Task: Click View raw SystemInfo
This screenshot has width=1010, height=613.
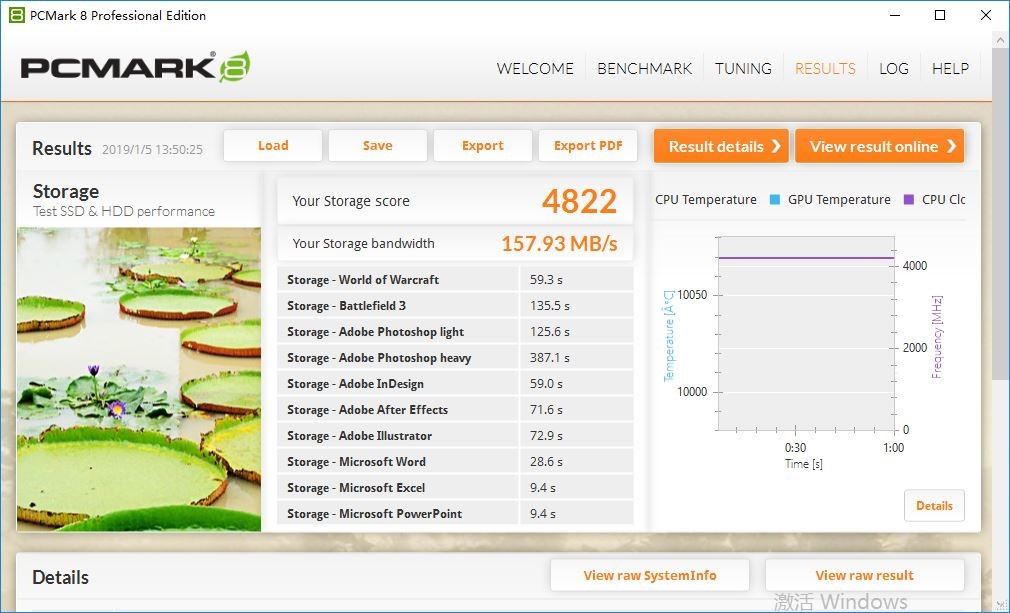Action: pyautogui.click(x=650, y=575)
